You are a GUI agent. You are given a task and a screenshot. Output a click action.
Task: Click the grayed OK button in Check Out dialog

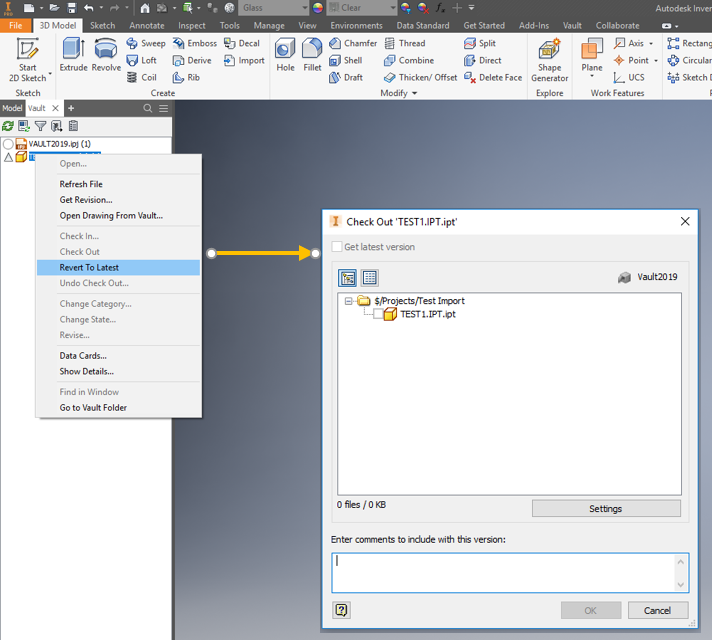coord(591,610)
